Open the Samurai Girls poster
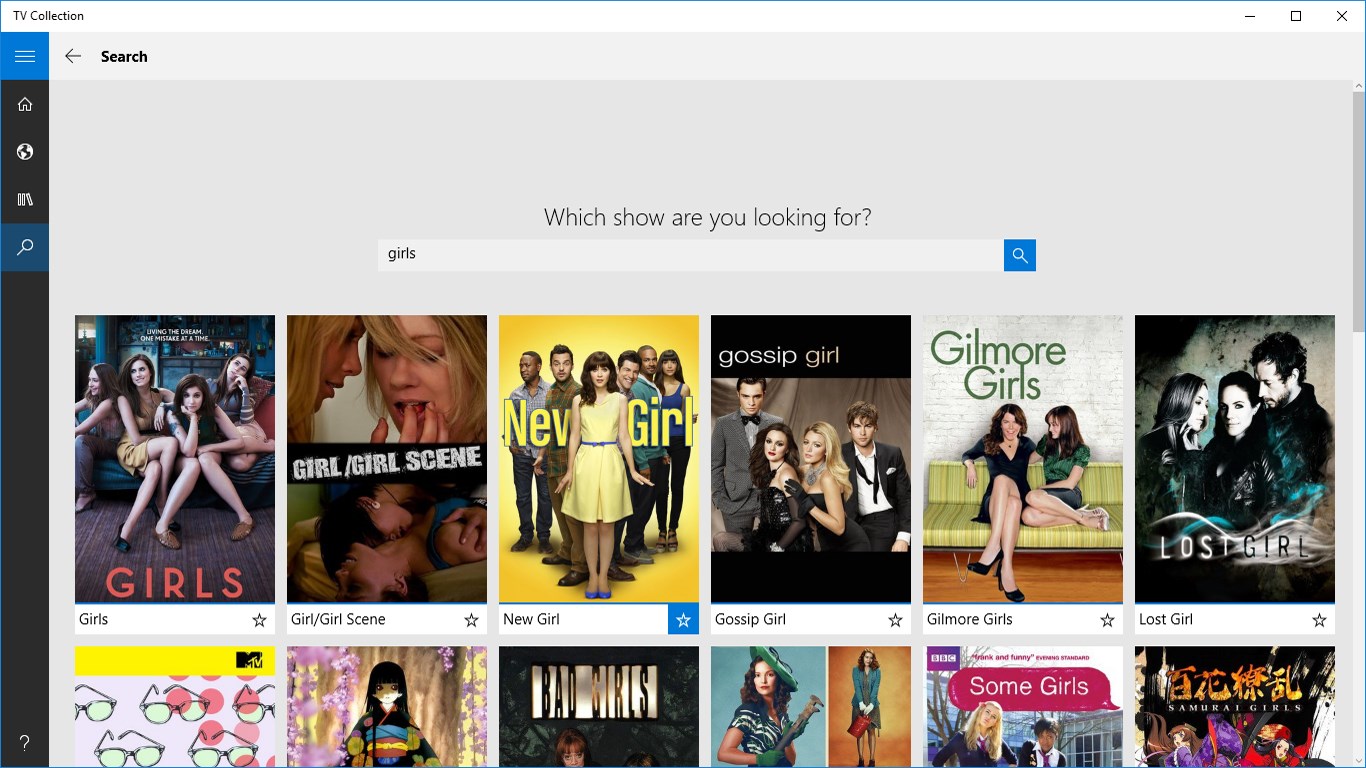 1235,706
